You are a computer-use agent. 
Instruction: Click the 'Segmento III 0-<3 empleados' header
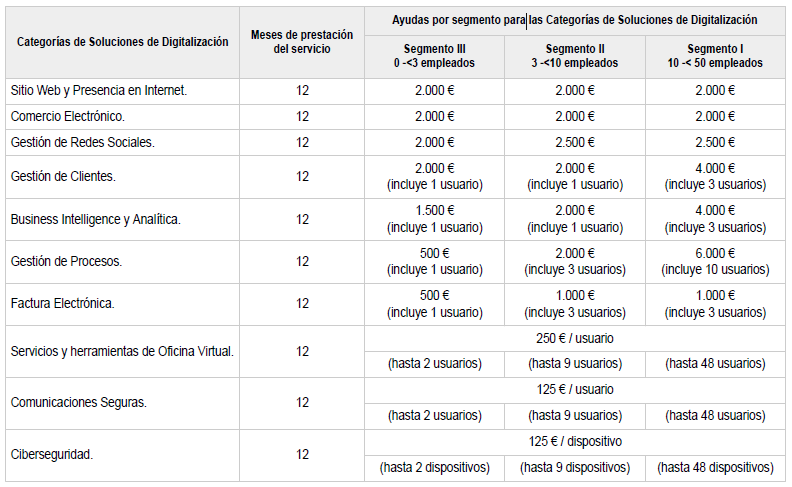(434, 57)
